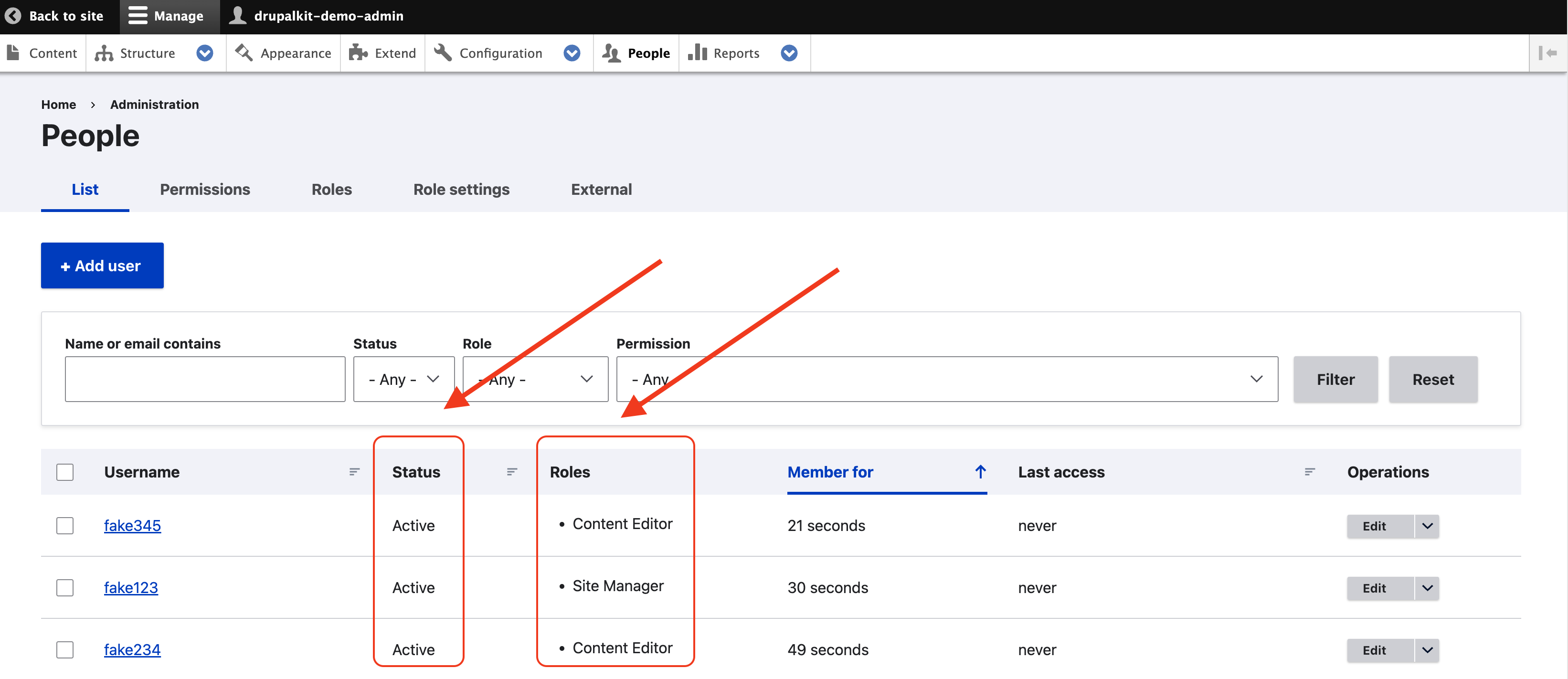Open the Structure menu via hierarchy icon
This screenshot has width=1568, height=679.
(x=104, y=53)
